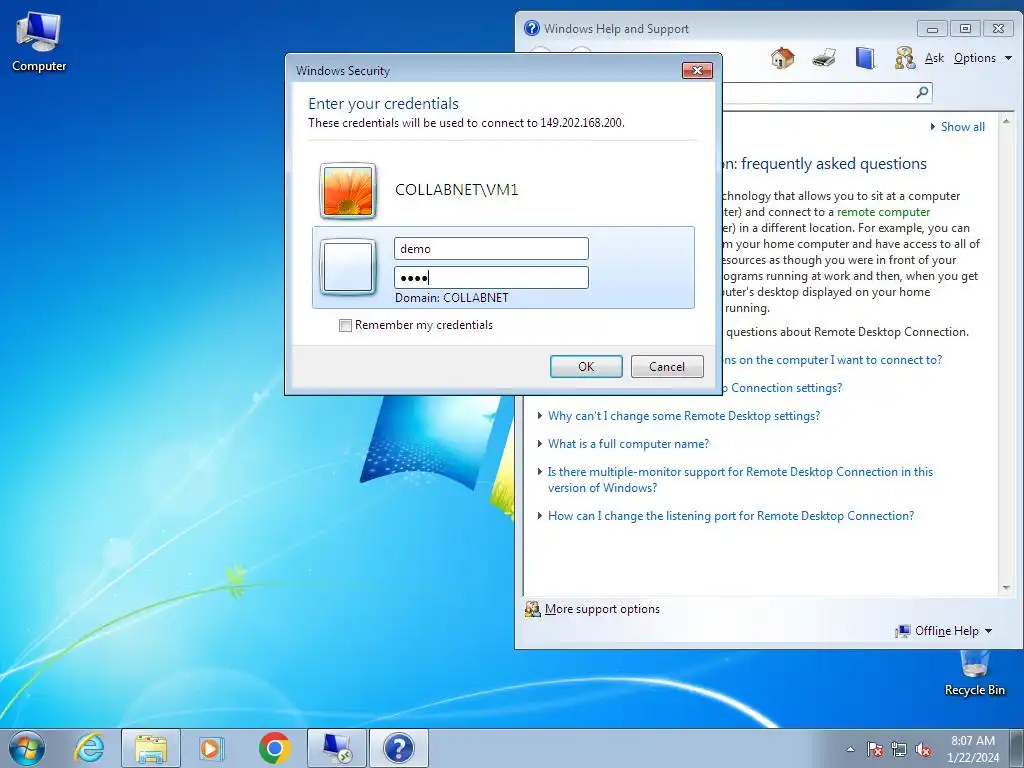This screenshot has height=768, width=1024.
Task: Maximize the Windows Help and Support window
Action: pos(965,29)
